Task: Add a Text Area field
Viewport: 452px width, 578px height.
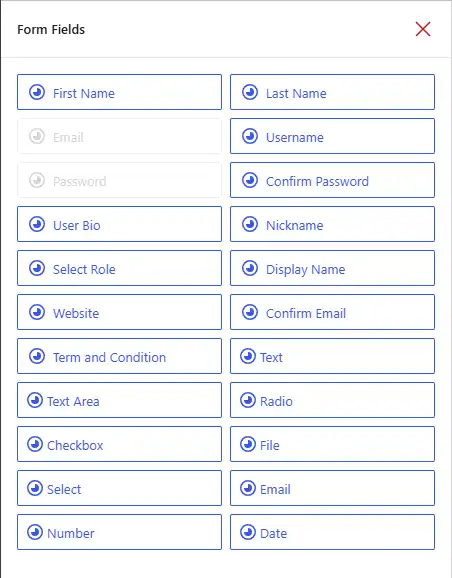Action: pyautogui.click(x=119, y=400)
